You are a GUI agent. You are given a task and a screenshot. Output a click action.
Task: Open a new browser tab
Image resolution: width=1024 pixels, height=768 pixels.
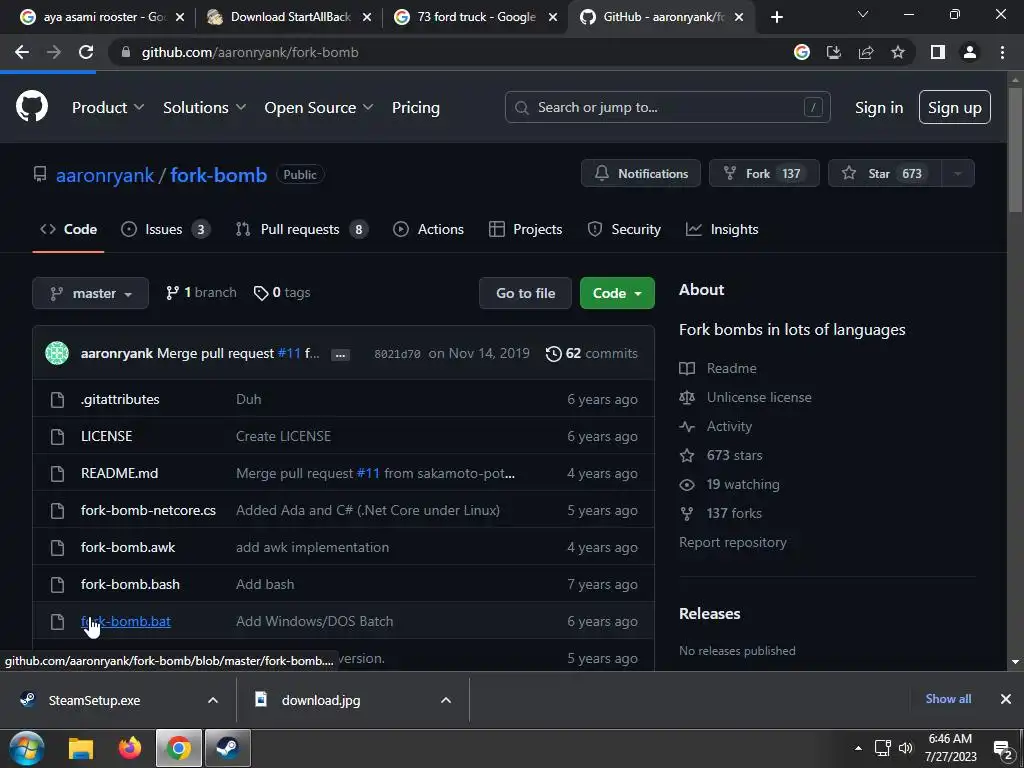point(776,17)
